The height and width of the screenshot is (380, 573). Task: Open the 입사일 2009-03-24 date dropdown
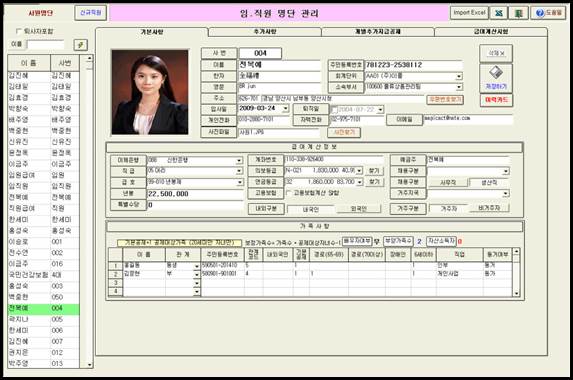[286, 109]
